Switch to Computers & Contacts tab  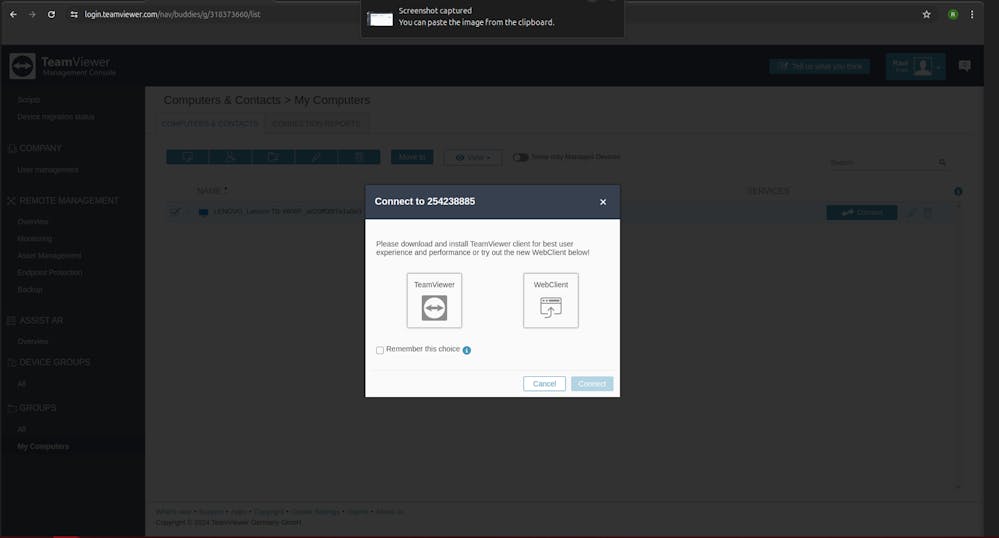(210, 124)
